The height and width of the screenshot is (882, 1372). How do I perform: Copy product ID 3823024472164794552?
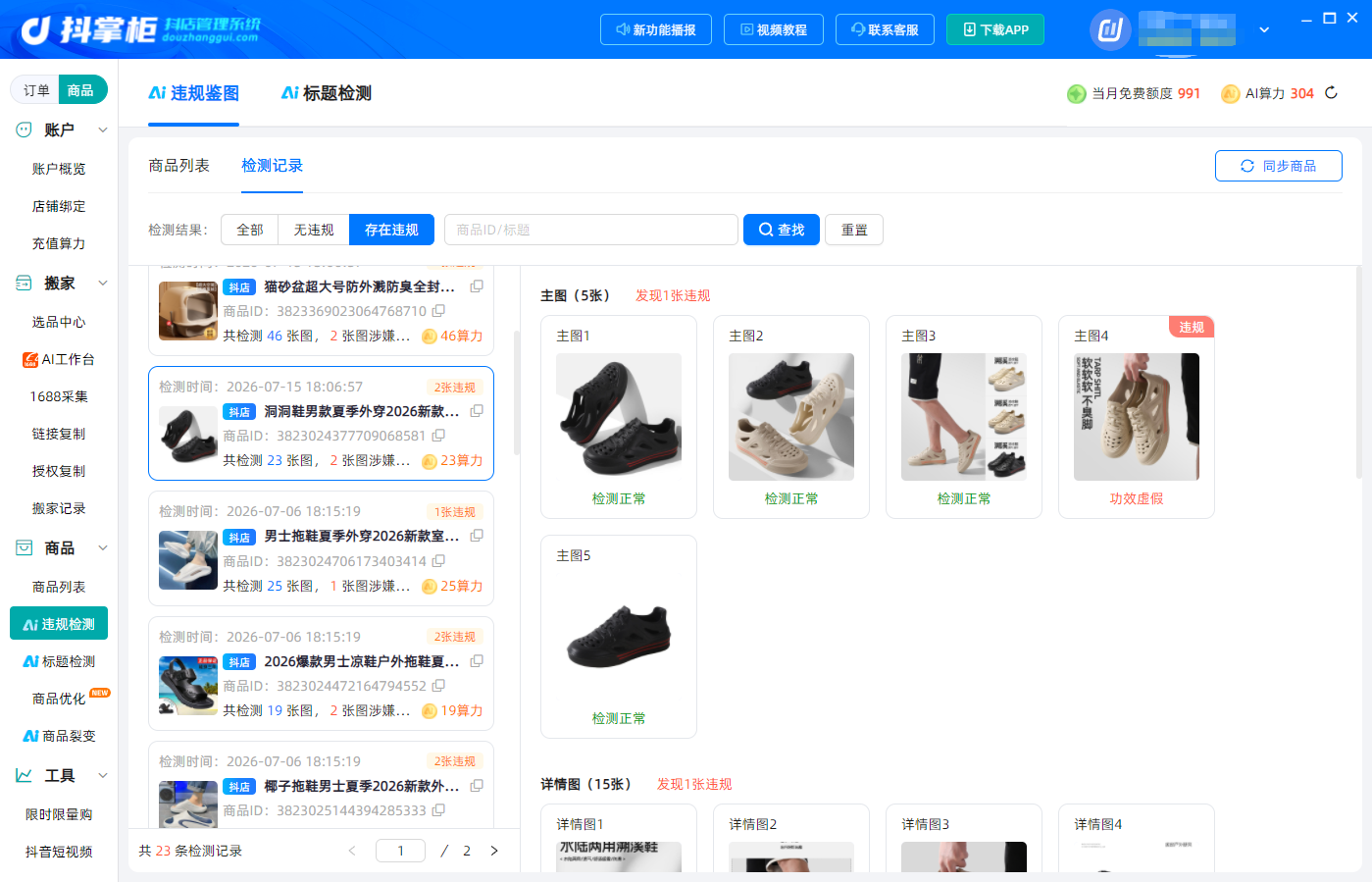438,686
